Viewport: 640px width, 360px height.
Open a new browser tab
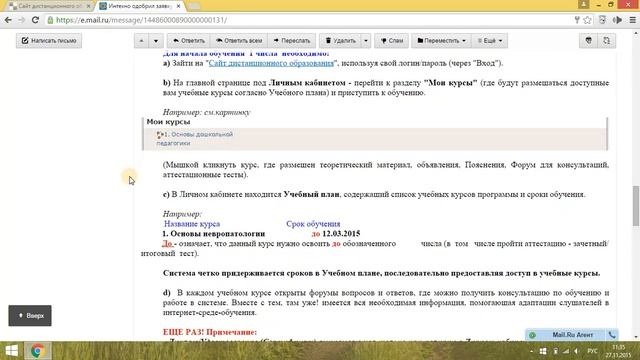[x=195, y=6]
